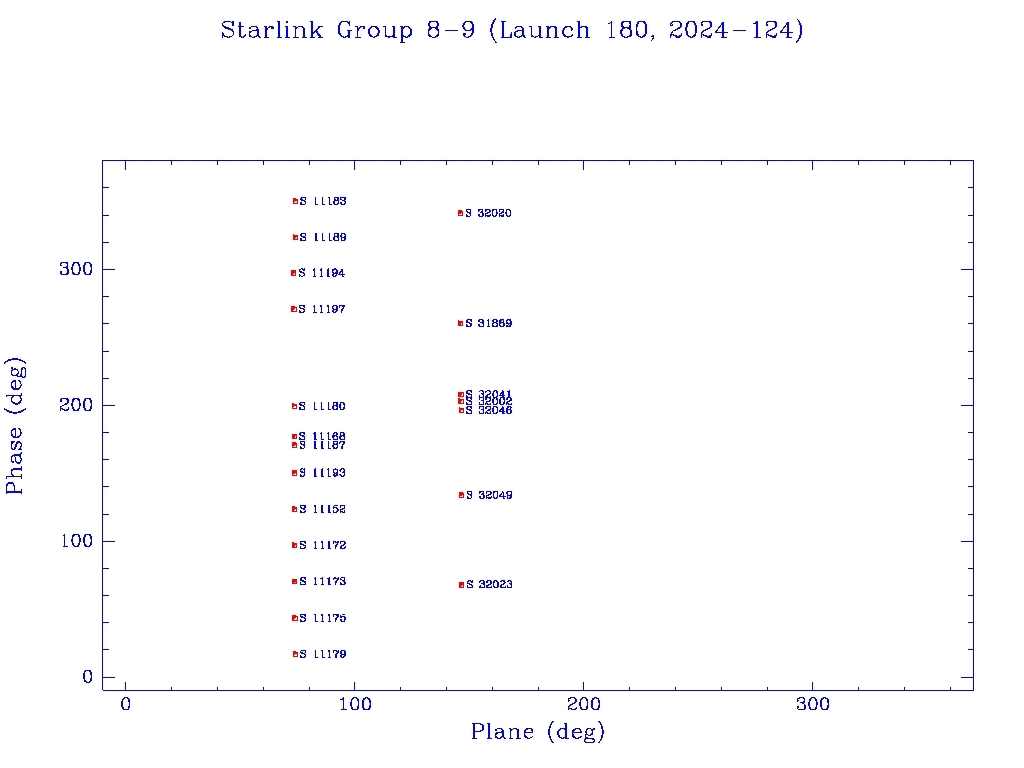Click the satellite label 'S 11175'

pyautogui.click(x=323, y=618)
